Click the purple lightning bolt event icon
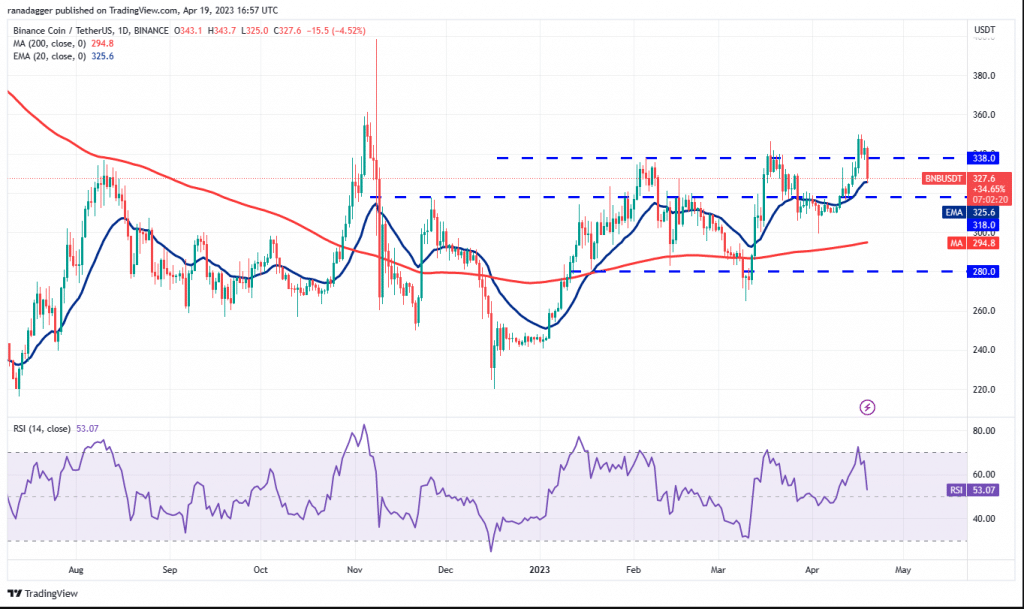 click(867, 407)
